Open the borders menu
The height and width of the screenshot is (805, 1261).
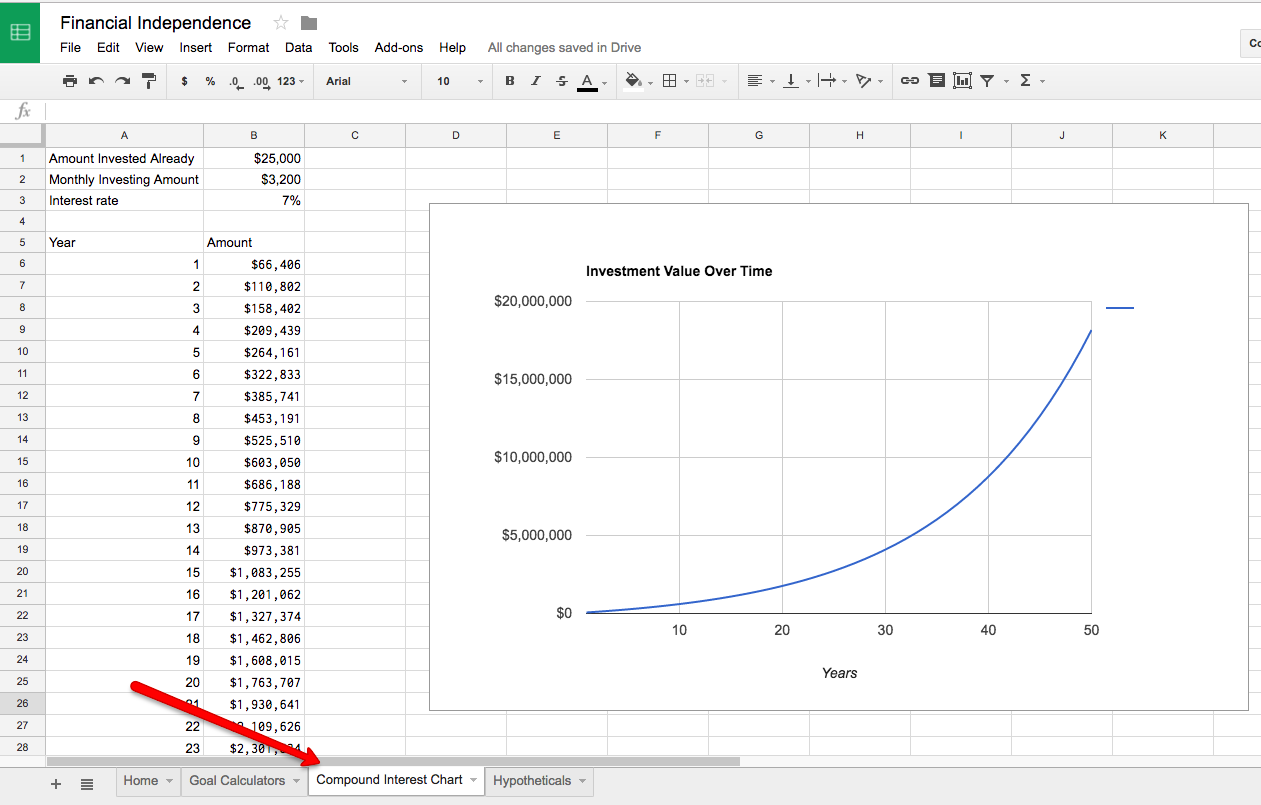coord(675,81)
